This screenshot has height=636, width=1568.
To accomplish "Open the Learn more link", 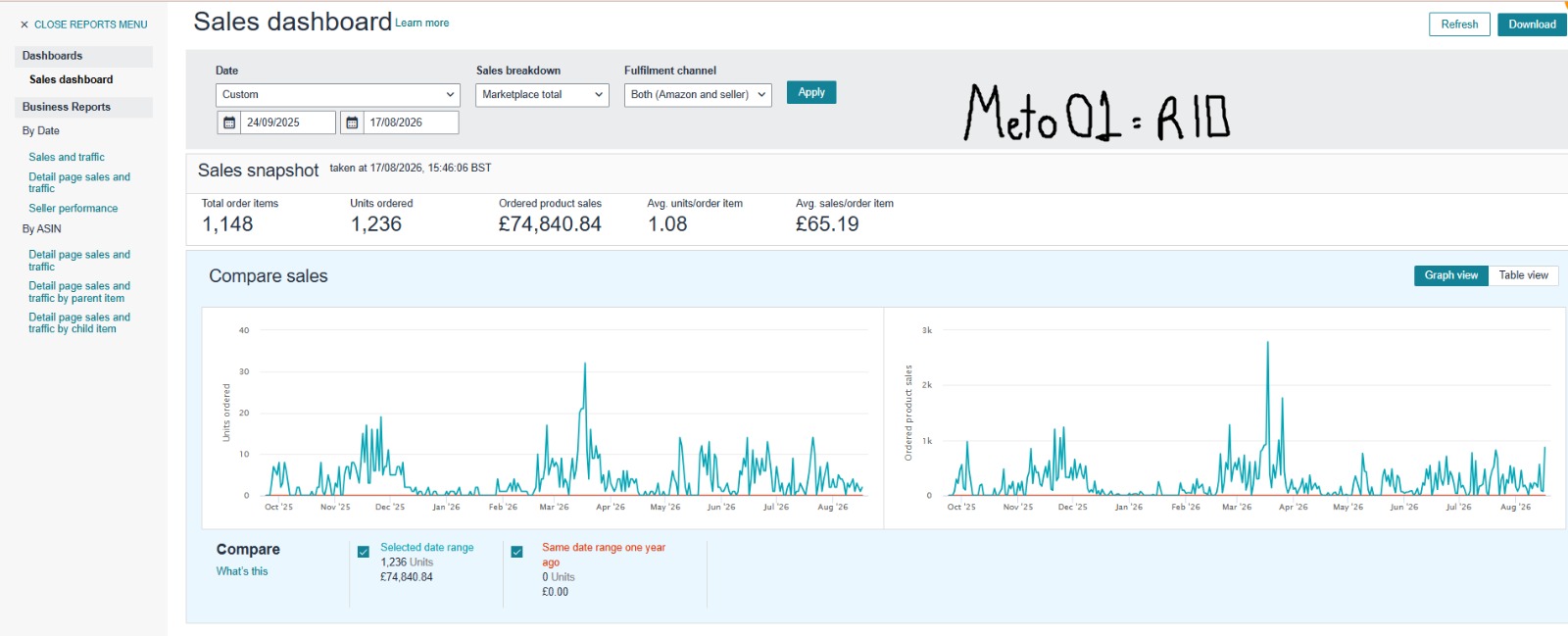I will [x=422, y=23].
